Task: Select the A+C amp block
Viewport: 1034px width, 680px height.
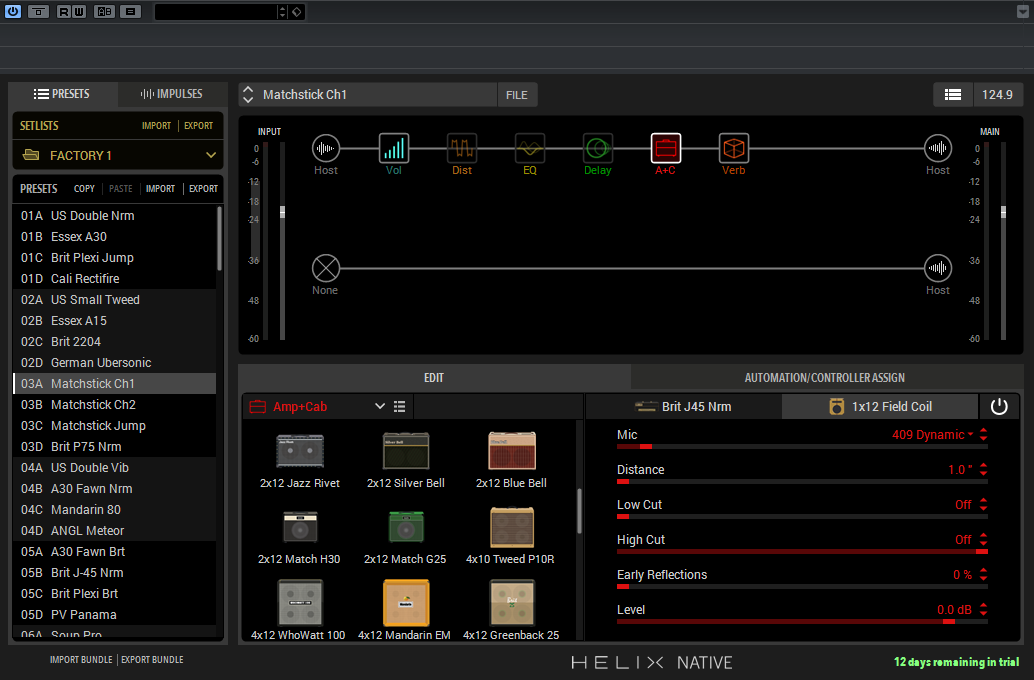Action: tap(665, 148)
